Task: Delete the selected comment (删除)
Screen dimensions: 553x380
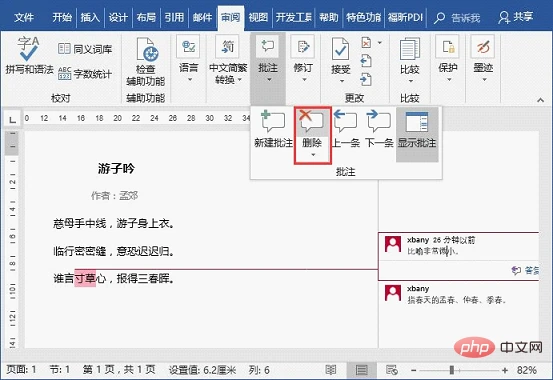Action: 312,129
